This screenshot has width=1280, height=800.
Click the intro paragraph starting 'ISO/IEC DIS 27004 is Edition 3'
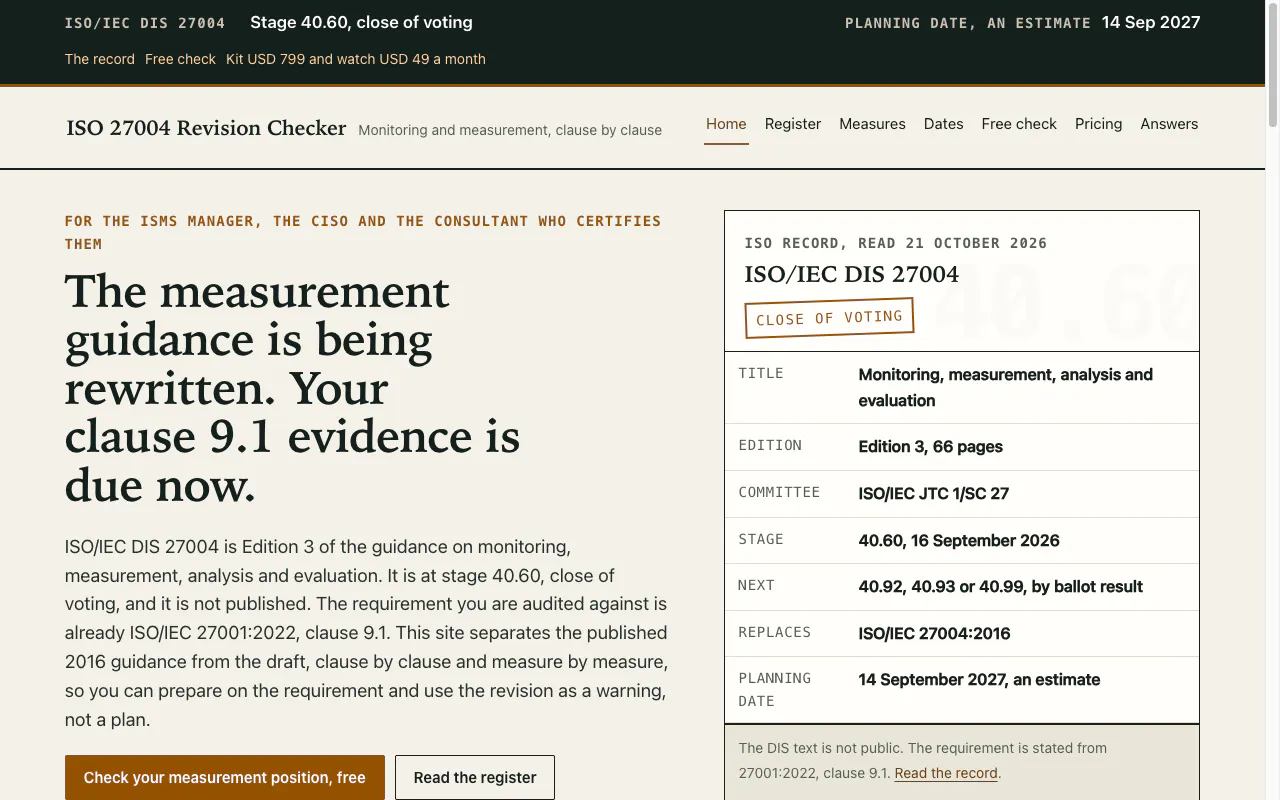tap(366, 633)
